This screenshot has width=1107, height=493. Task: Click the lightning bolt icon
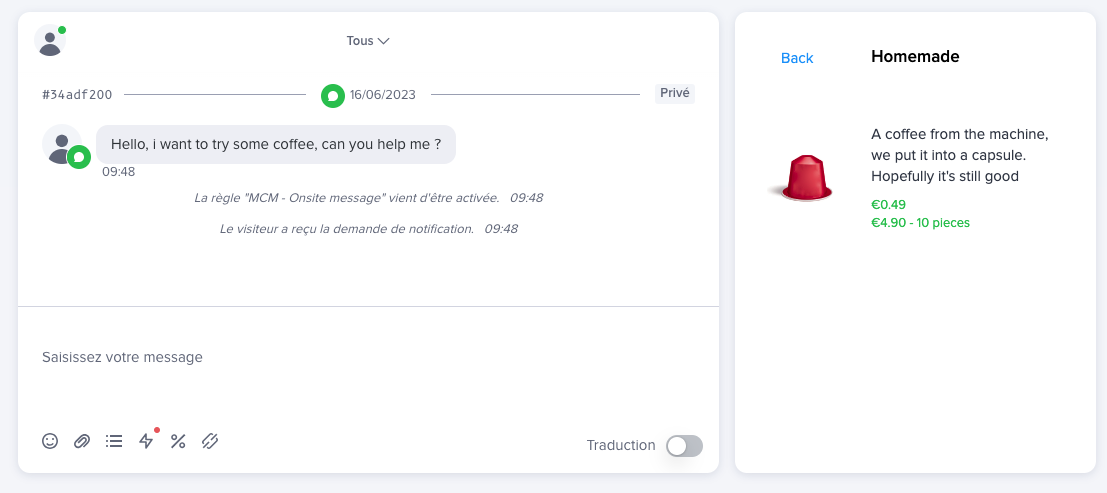click(146, 441)
